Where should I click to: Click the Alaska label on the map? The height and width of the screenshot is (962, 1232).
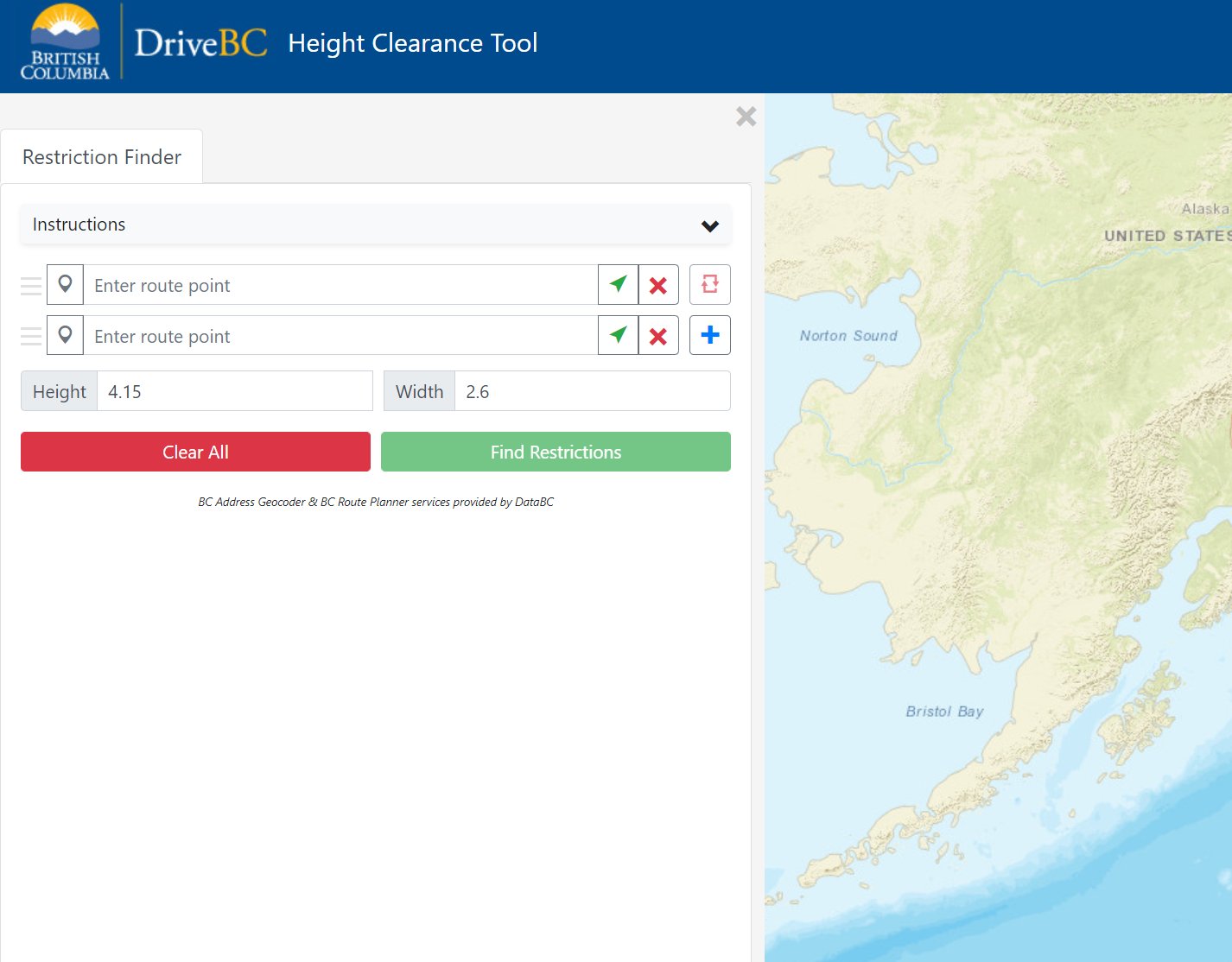pos(1205,209)
